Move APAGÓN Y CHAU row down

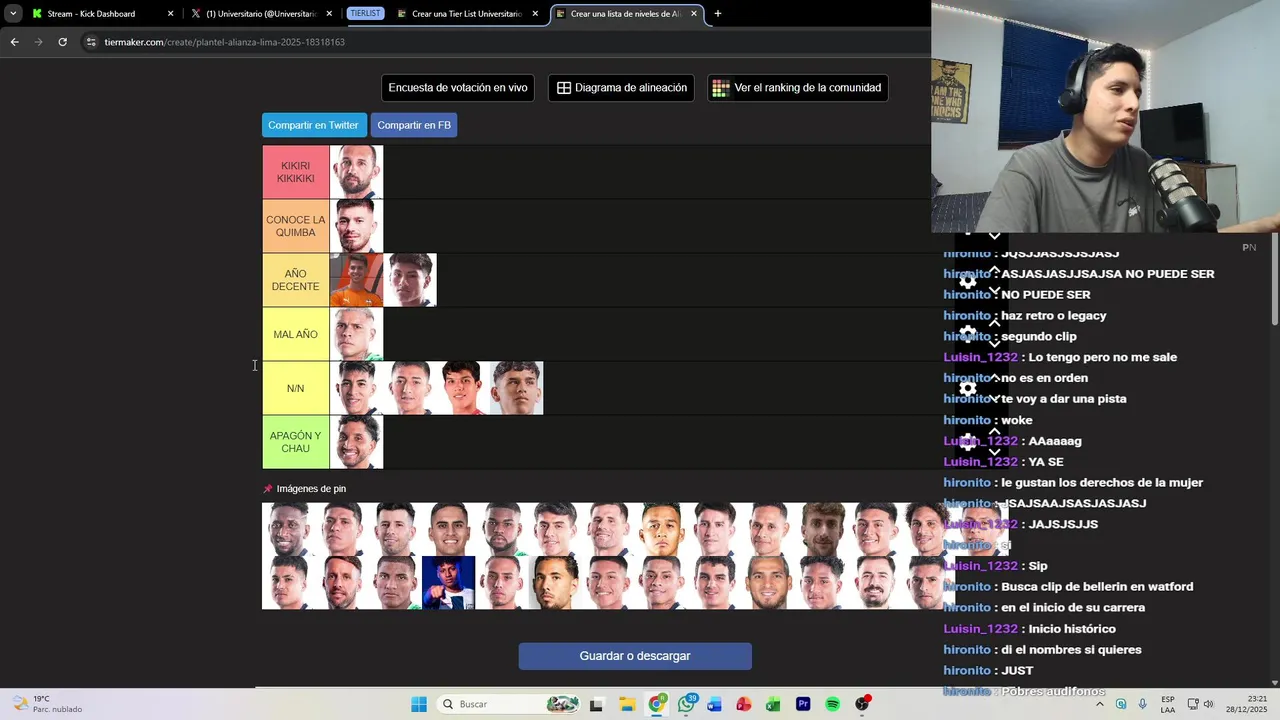[994, 452]
